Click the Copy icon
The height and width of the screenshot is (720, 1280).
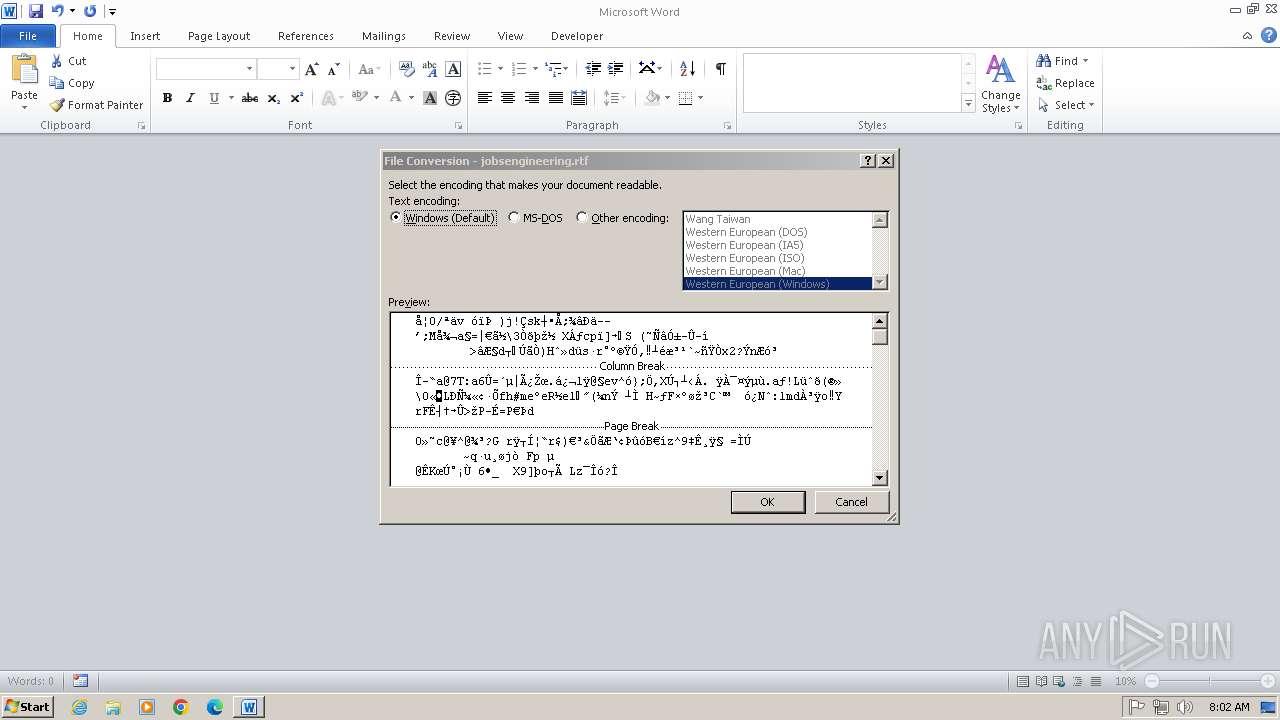click(x=58, y=83)
